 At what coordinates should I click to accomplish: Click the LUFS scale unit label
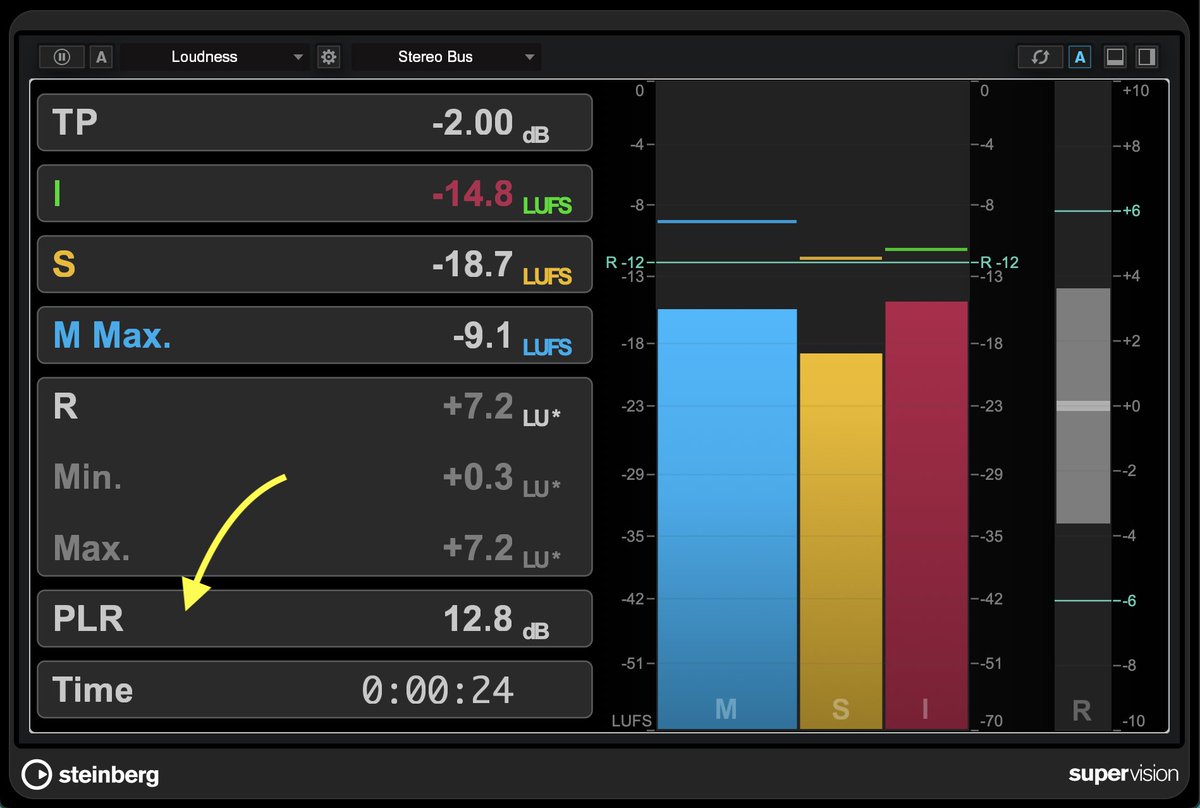632,720
